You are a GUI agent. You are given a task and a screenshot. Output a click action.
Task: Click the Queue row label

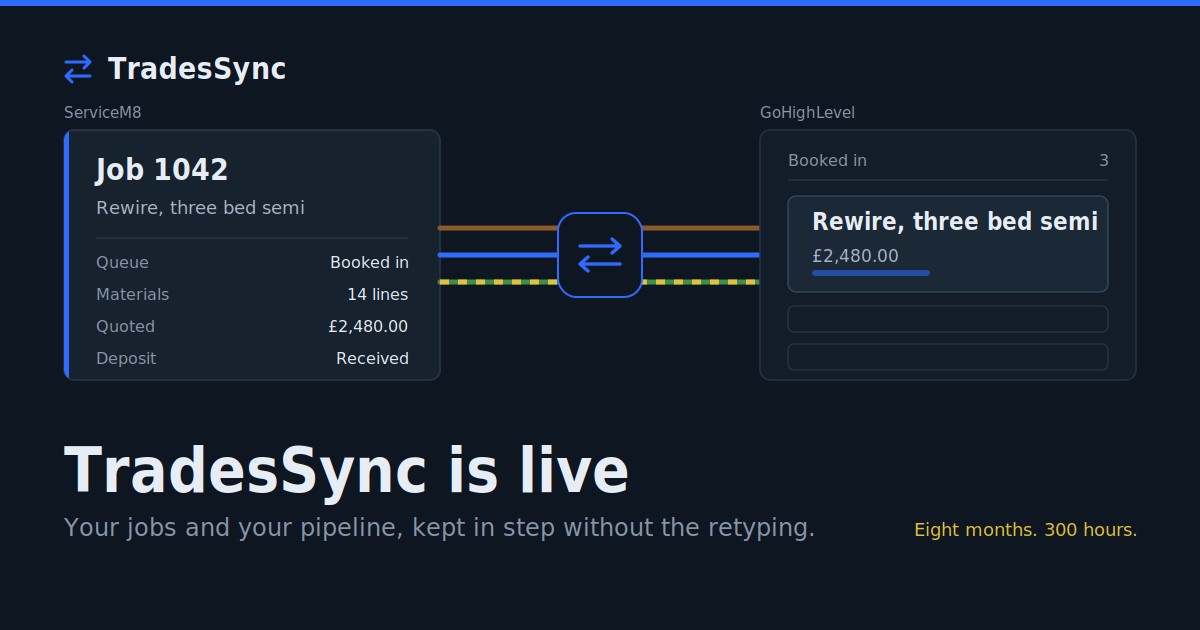(122, 263)
